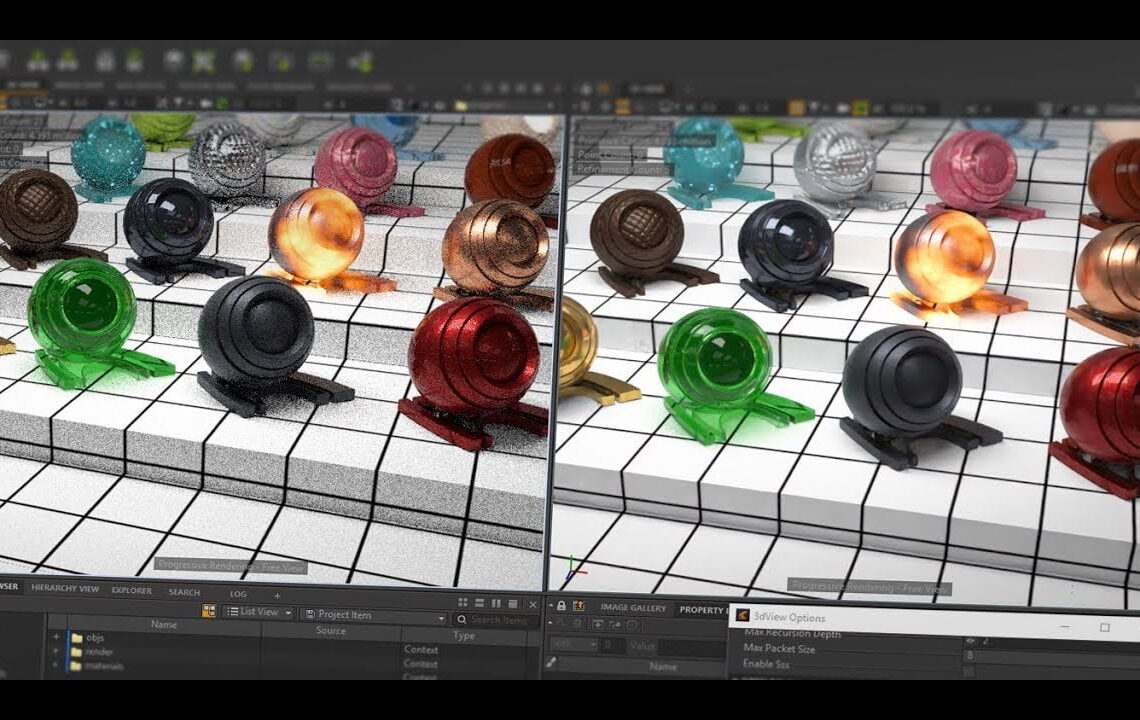Expand the objs folder

point(57,637)
